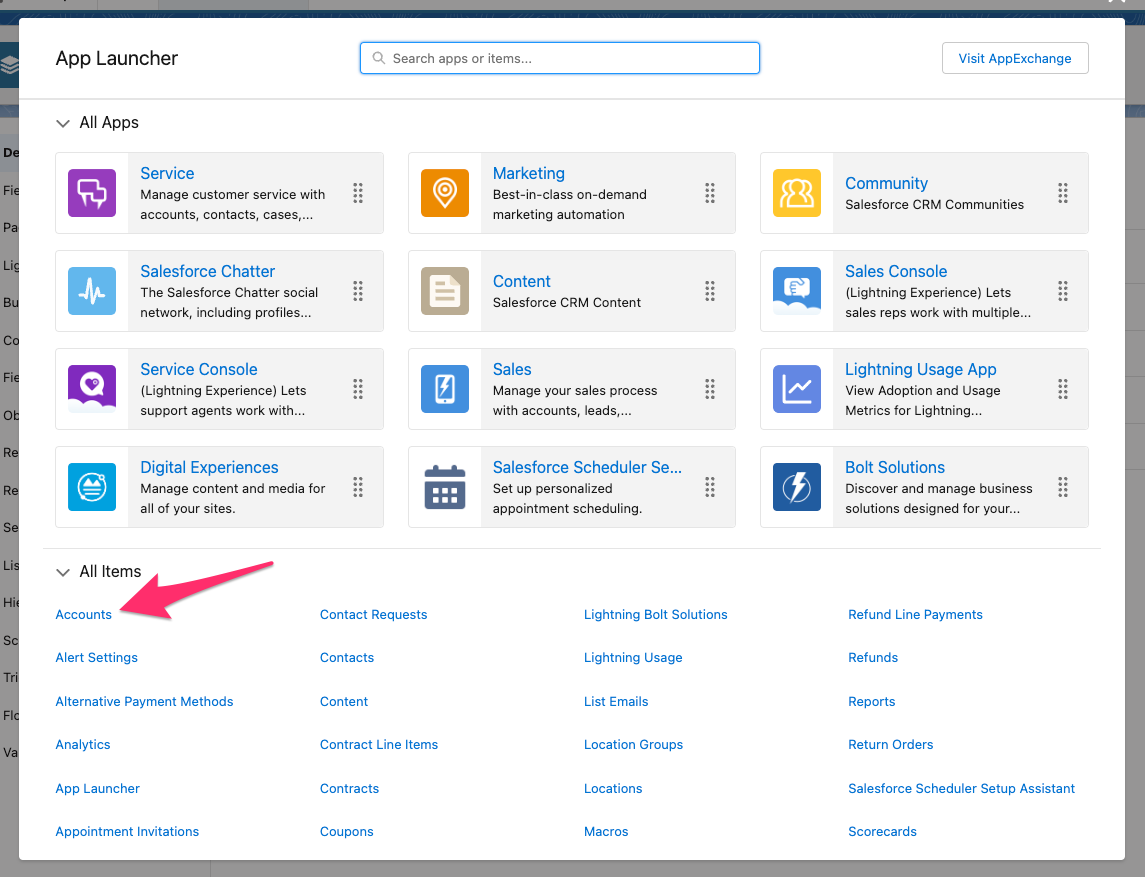Open the Service app title link
This screenshot has height=877, width=1145.
tap(167, 173)
